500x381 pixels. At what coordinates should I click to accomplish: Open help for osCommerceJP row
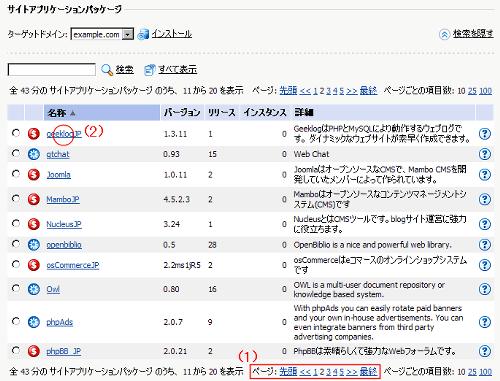click(485, 265)
